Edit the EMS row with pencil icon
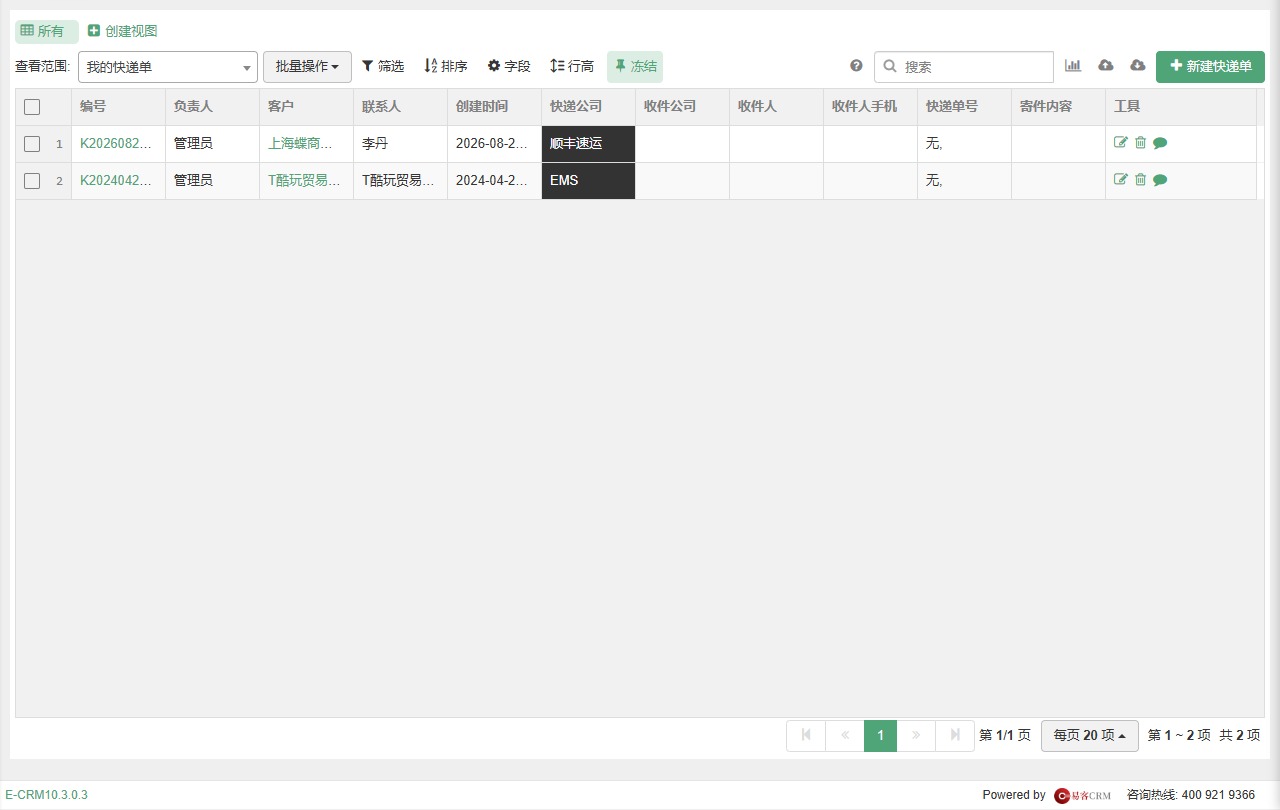 (x=1121, y=180)
